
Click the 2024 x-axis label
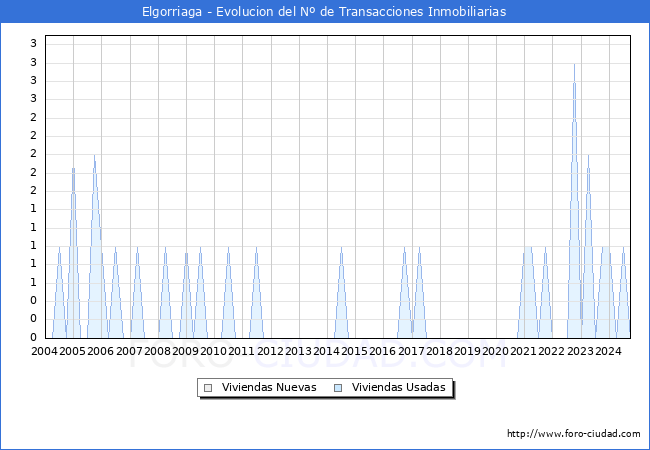(x=608, y=351)
